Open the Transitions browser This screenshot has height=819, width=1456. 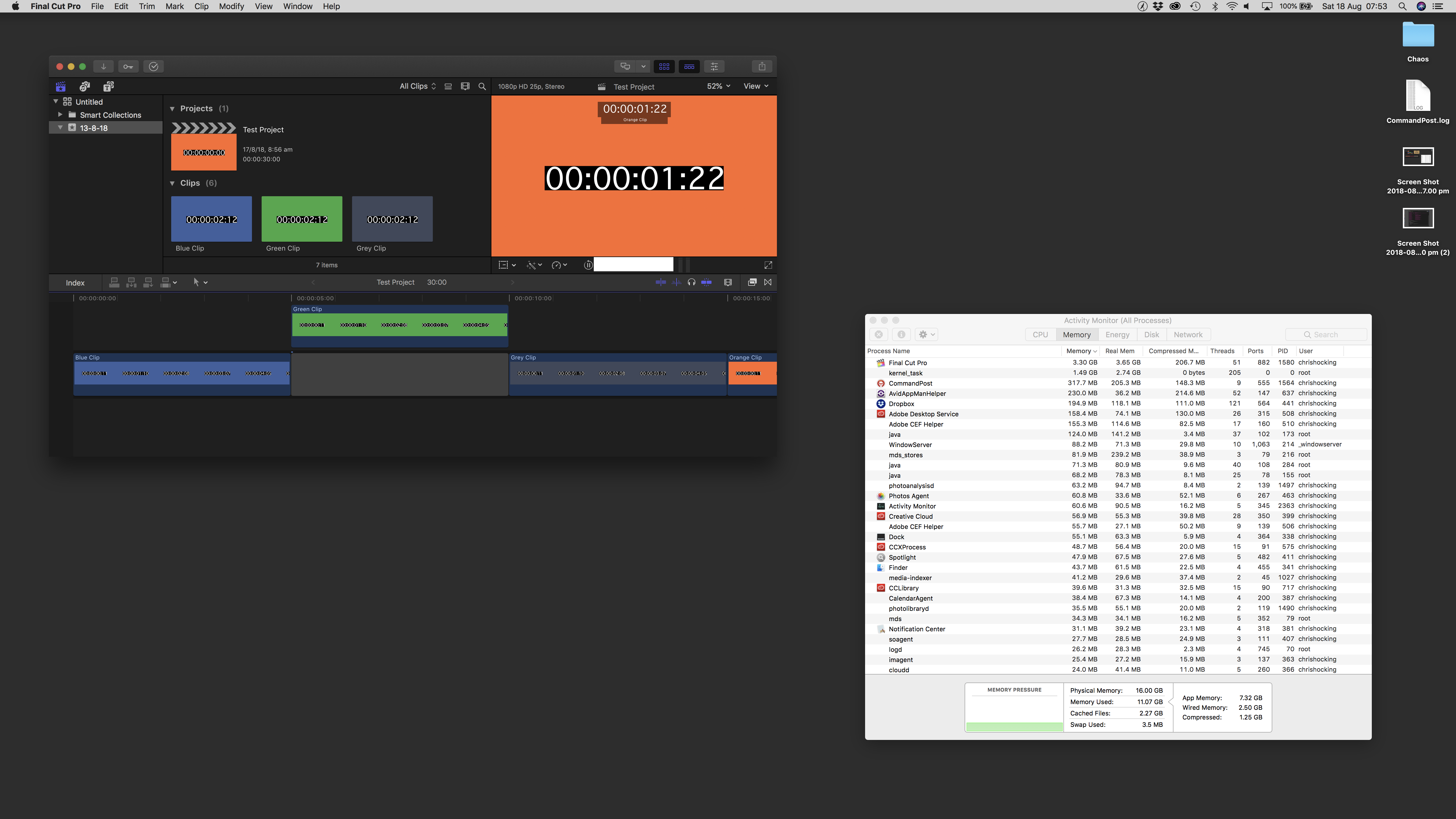click(x=768, y=282)
